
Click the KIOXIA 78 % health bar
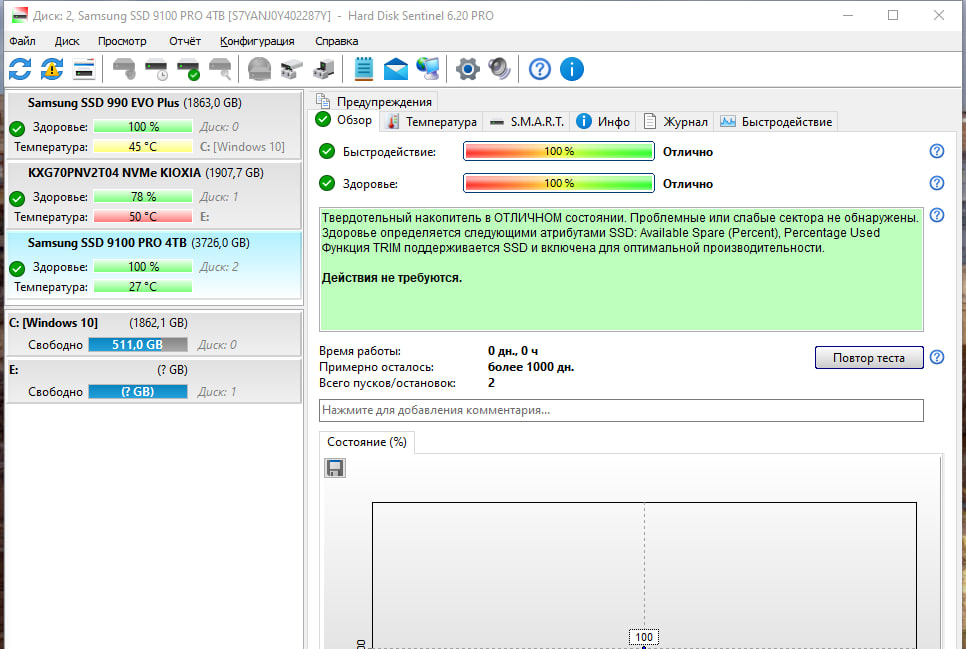[x=143, y=197]
